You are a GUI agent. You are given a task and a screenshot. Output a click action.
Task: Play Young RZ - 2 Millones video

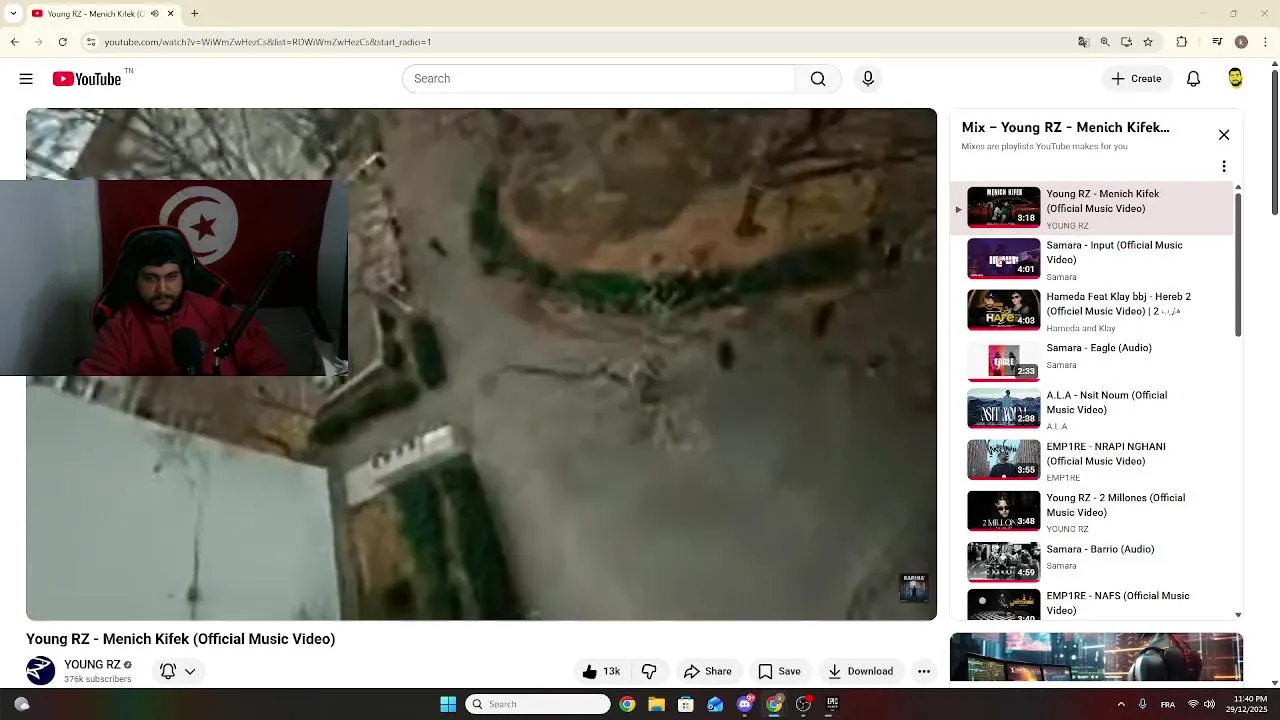point(1093,512)
